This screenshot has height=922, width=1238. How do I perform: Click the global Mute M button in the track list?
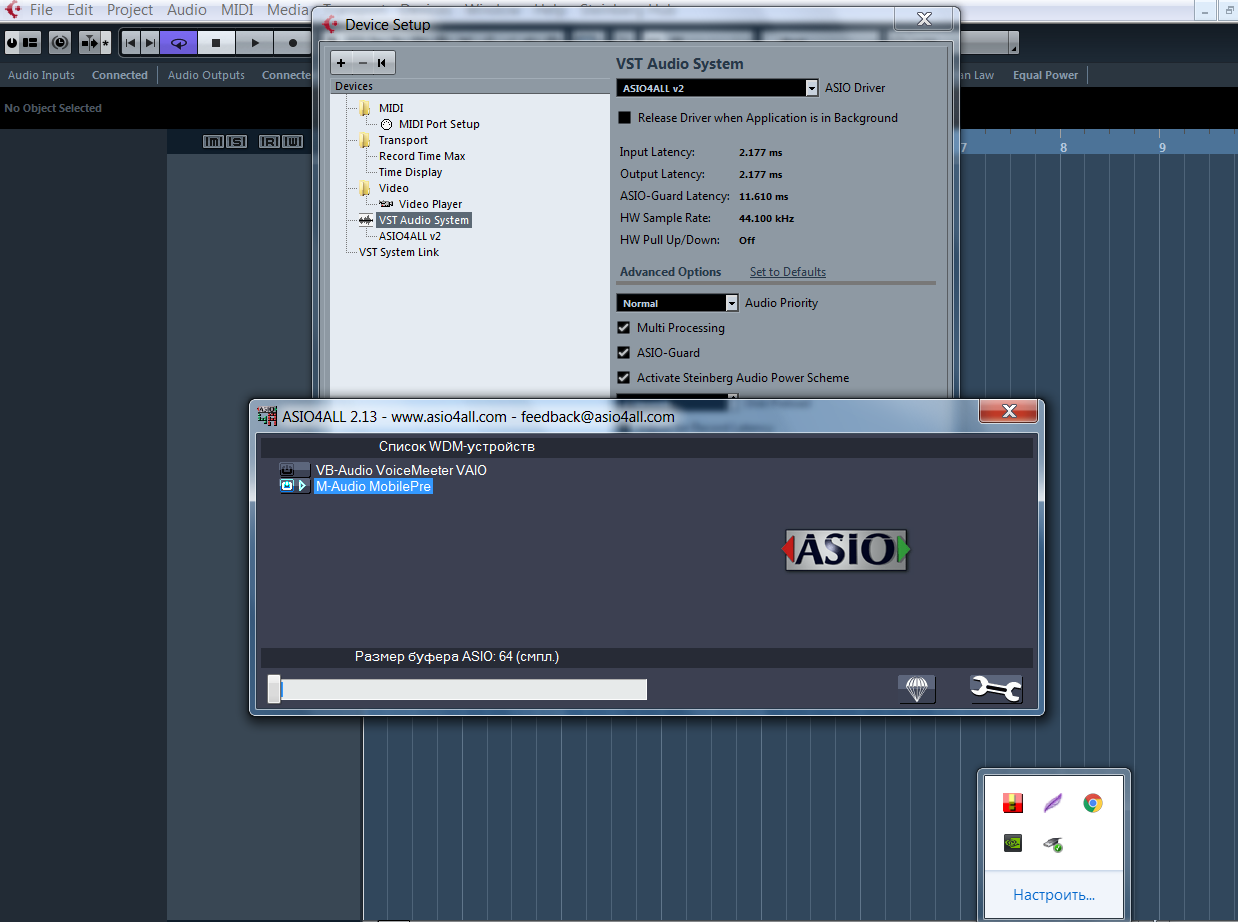click(x=214, y=142)
